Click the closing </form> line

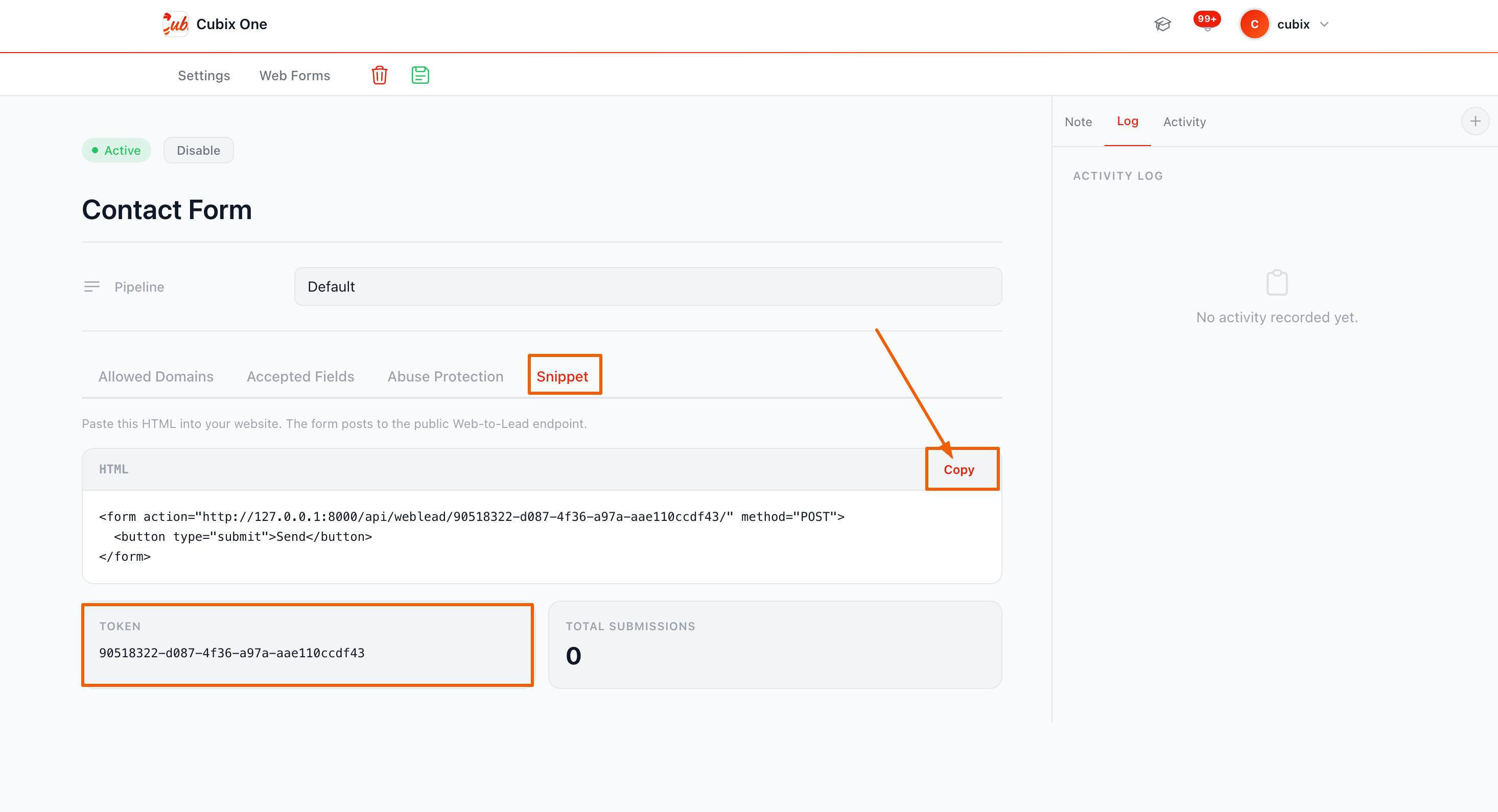[125, 557]
